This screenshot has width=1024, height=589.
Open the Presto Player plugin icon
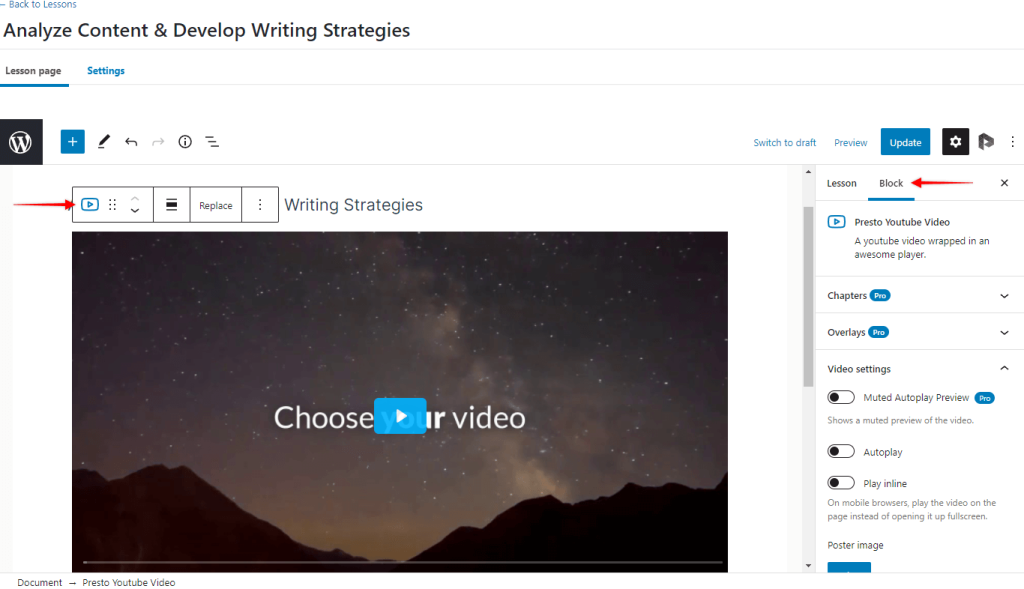pyautogui.click(x=985, y=142)
